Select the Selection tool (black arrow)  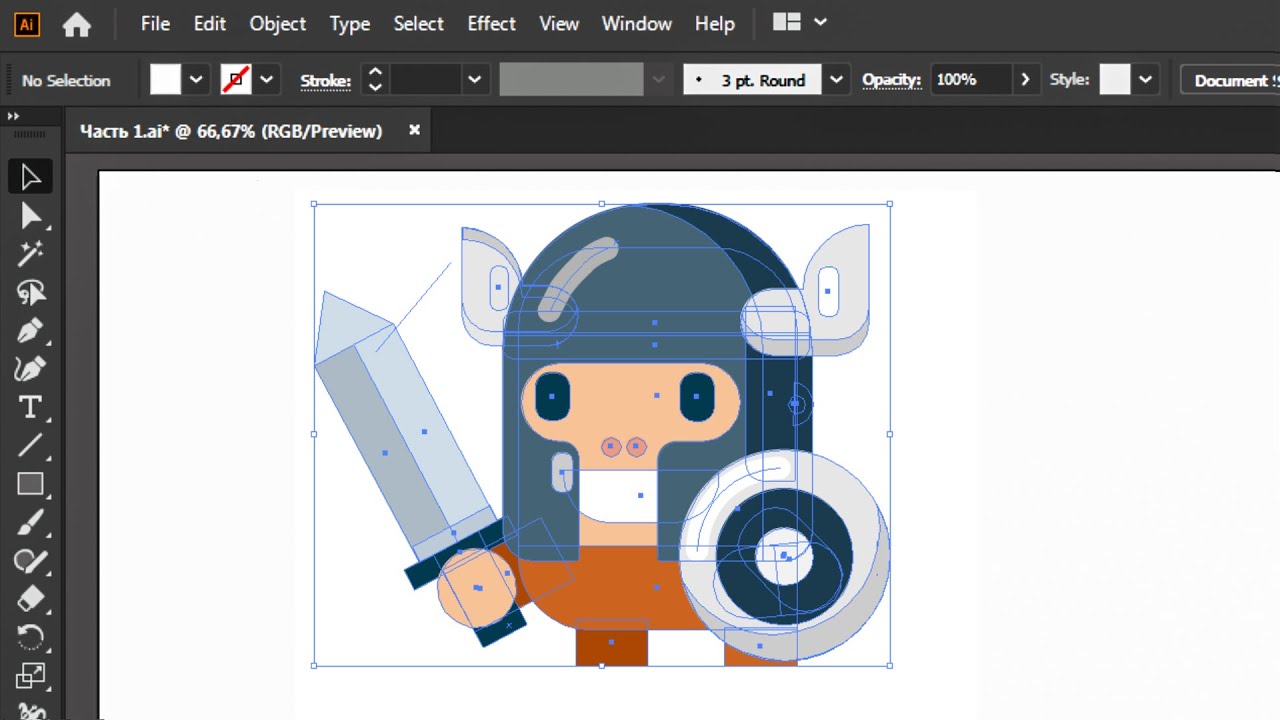pyautogui.click(x=30, y=177)
